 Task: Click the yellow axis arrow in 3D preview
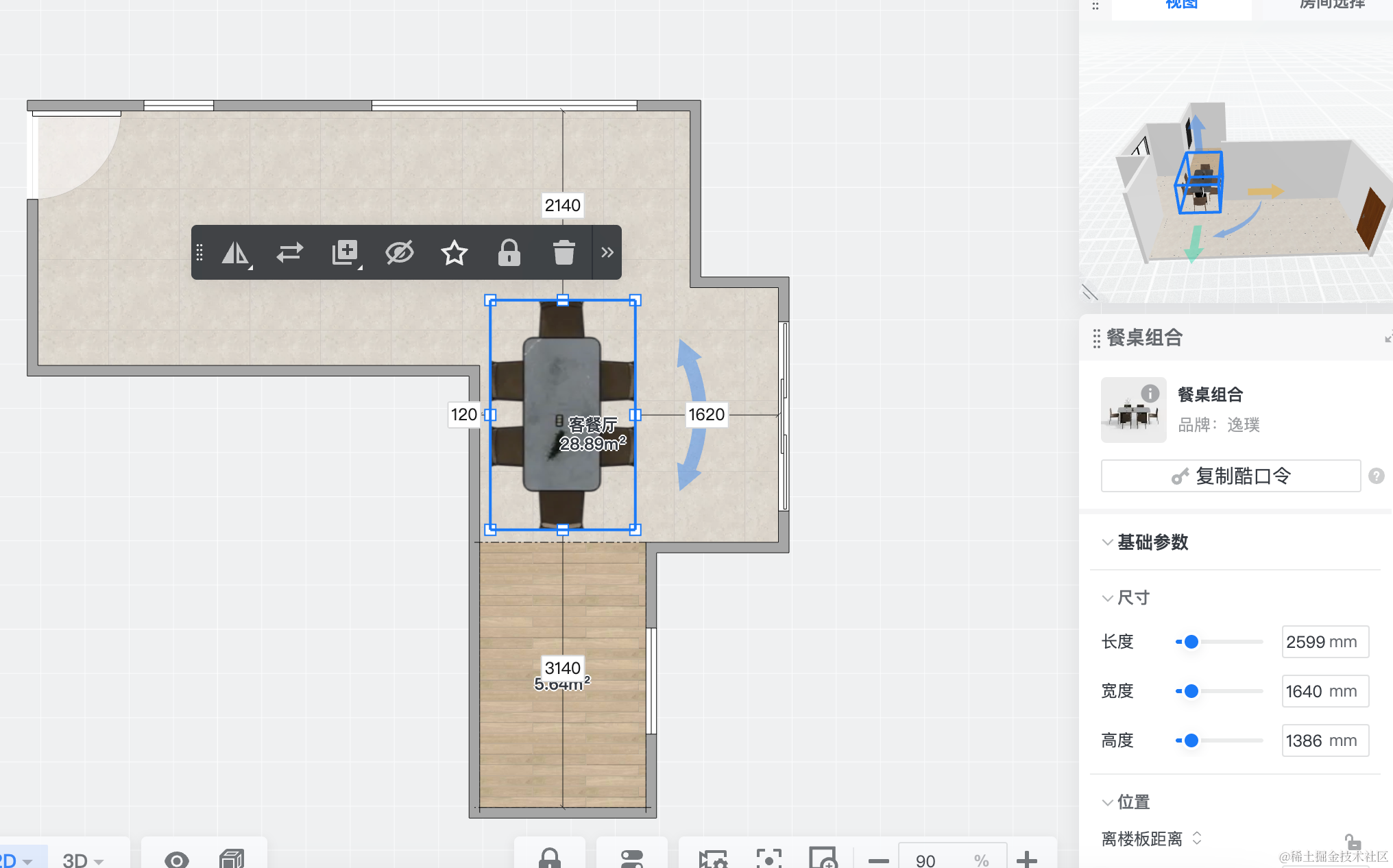point(1265,191)
